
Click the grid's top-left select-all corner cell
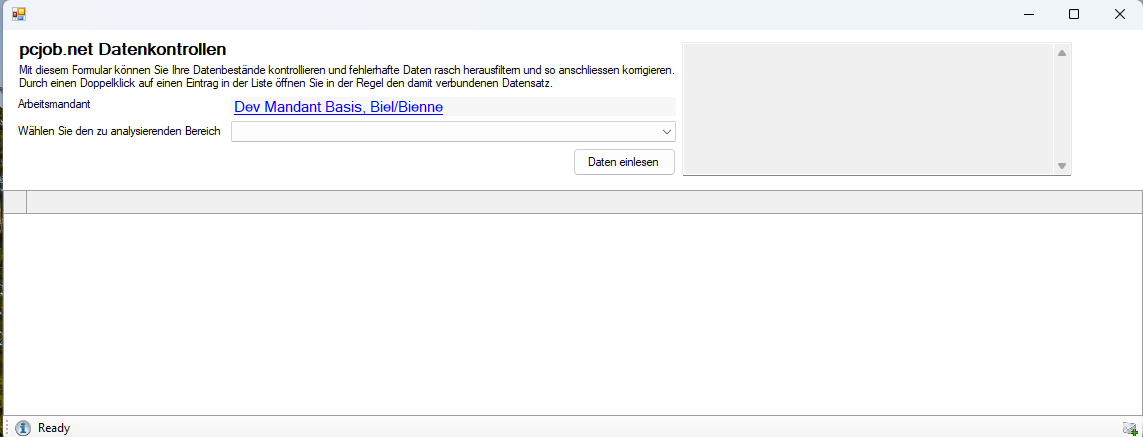(15, 202)
